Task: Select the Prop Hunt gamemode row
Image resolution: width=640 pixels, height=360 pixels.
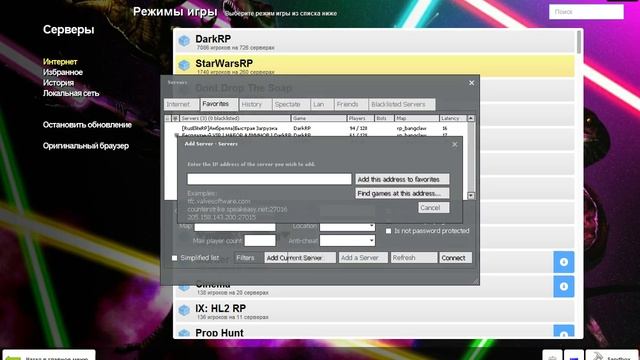Action: tap(374, 331)
